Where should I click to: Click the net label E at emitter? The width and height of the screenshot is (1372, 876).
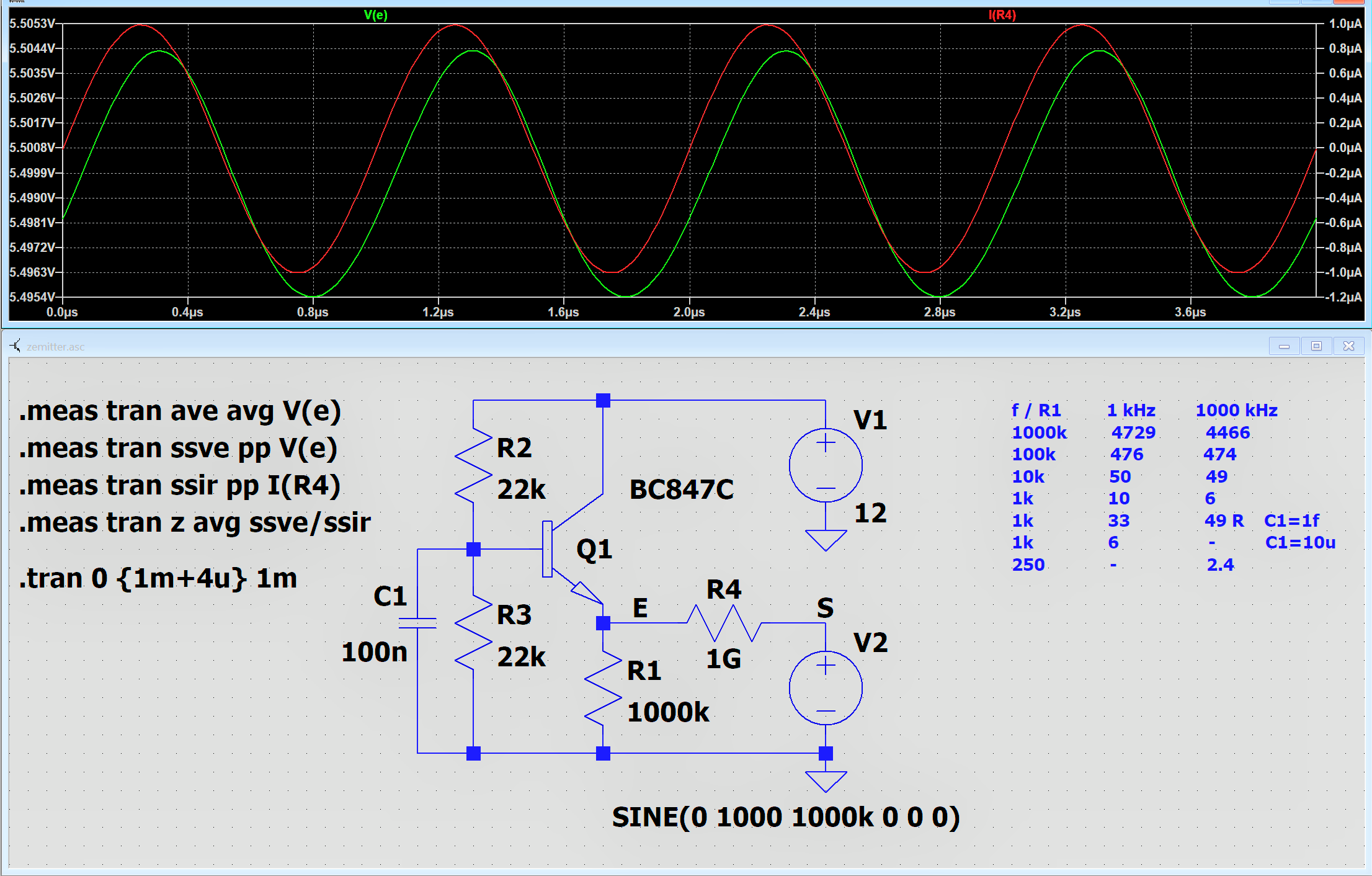(639, 608)
